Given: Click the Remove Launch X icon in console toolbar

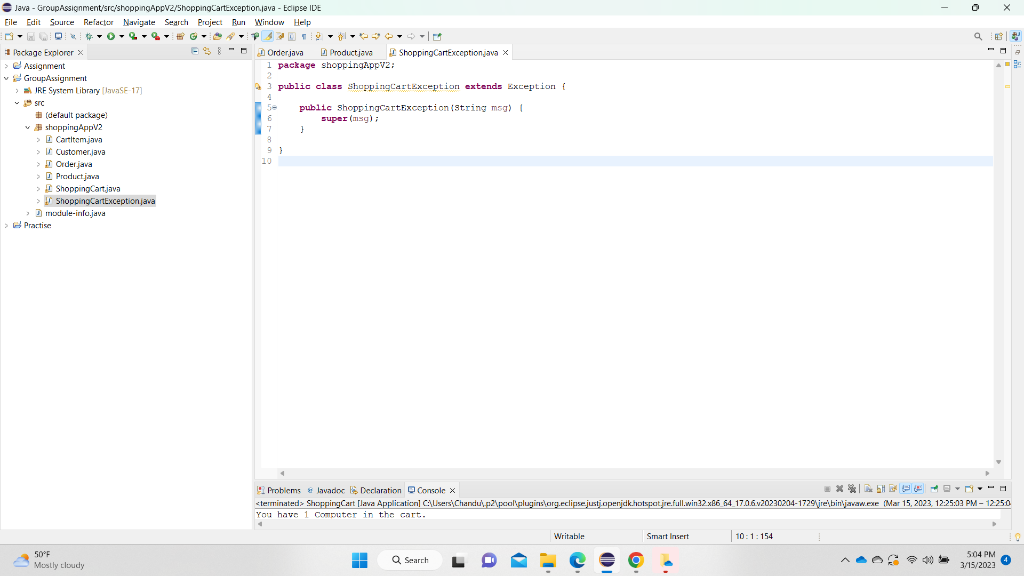Looking at the screenshot, I should tap(839, 488).
